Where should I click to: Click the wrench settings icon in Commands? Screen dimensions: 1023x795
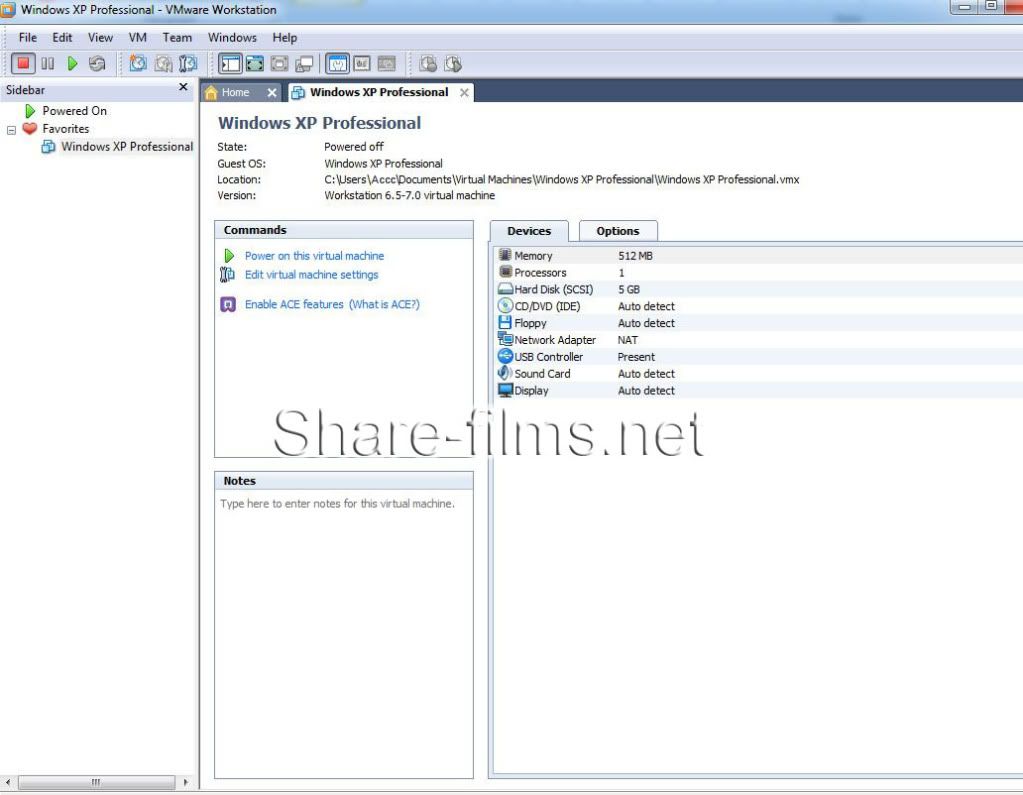click(227, 275)
